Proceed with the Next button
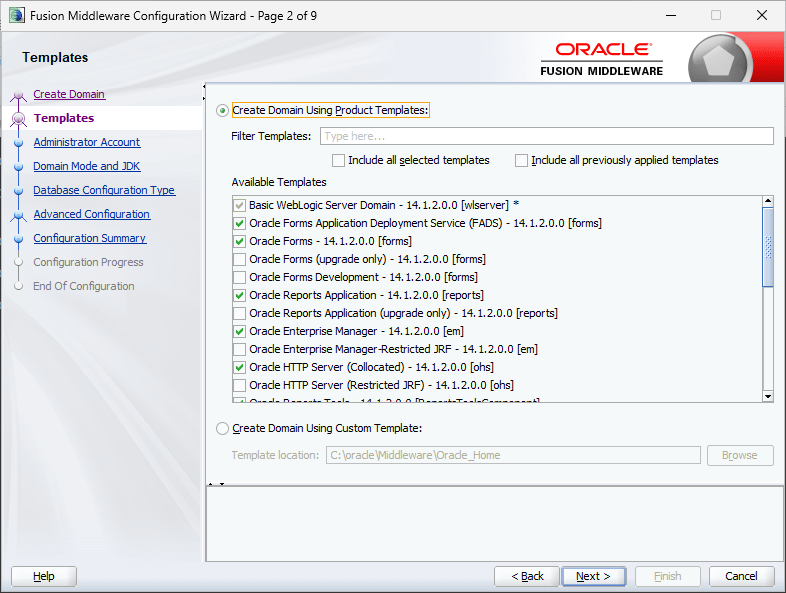This screenshot has width=786, height=593. (594, 576)
